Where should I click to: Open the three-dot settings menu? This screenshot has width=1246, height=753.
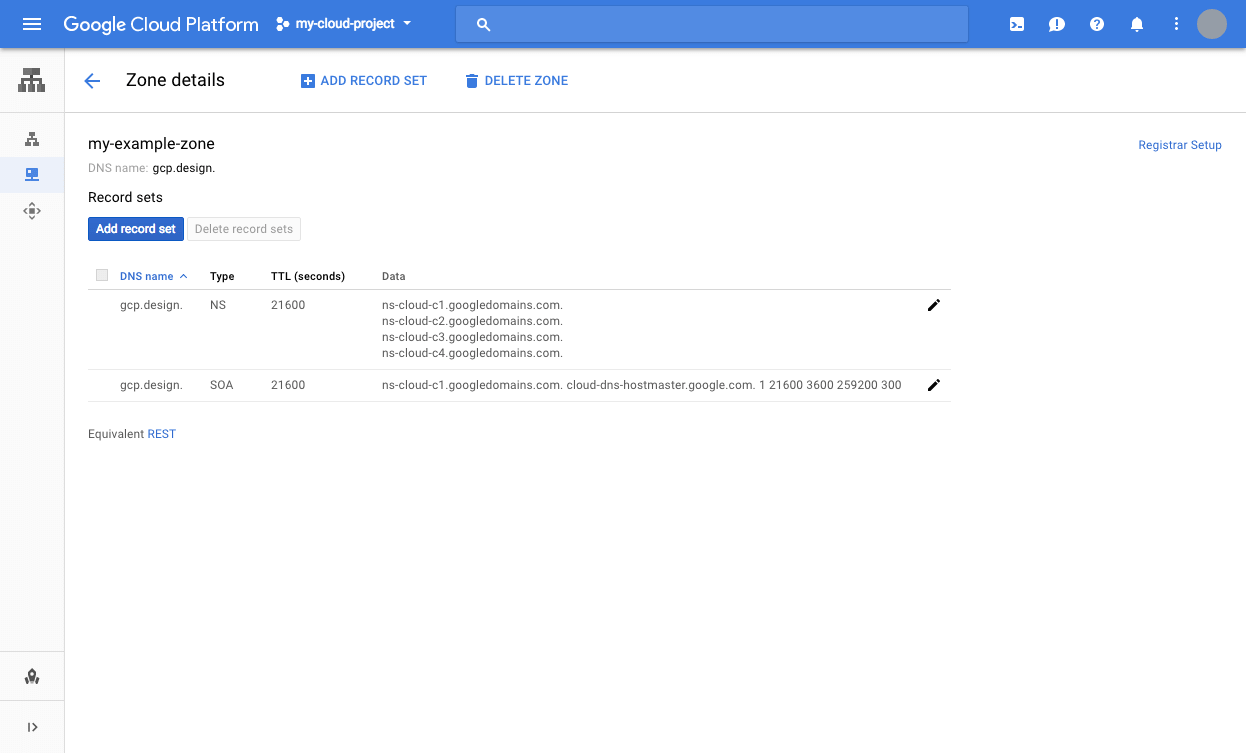coord(1177,24)
